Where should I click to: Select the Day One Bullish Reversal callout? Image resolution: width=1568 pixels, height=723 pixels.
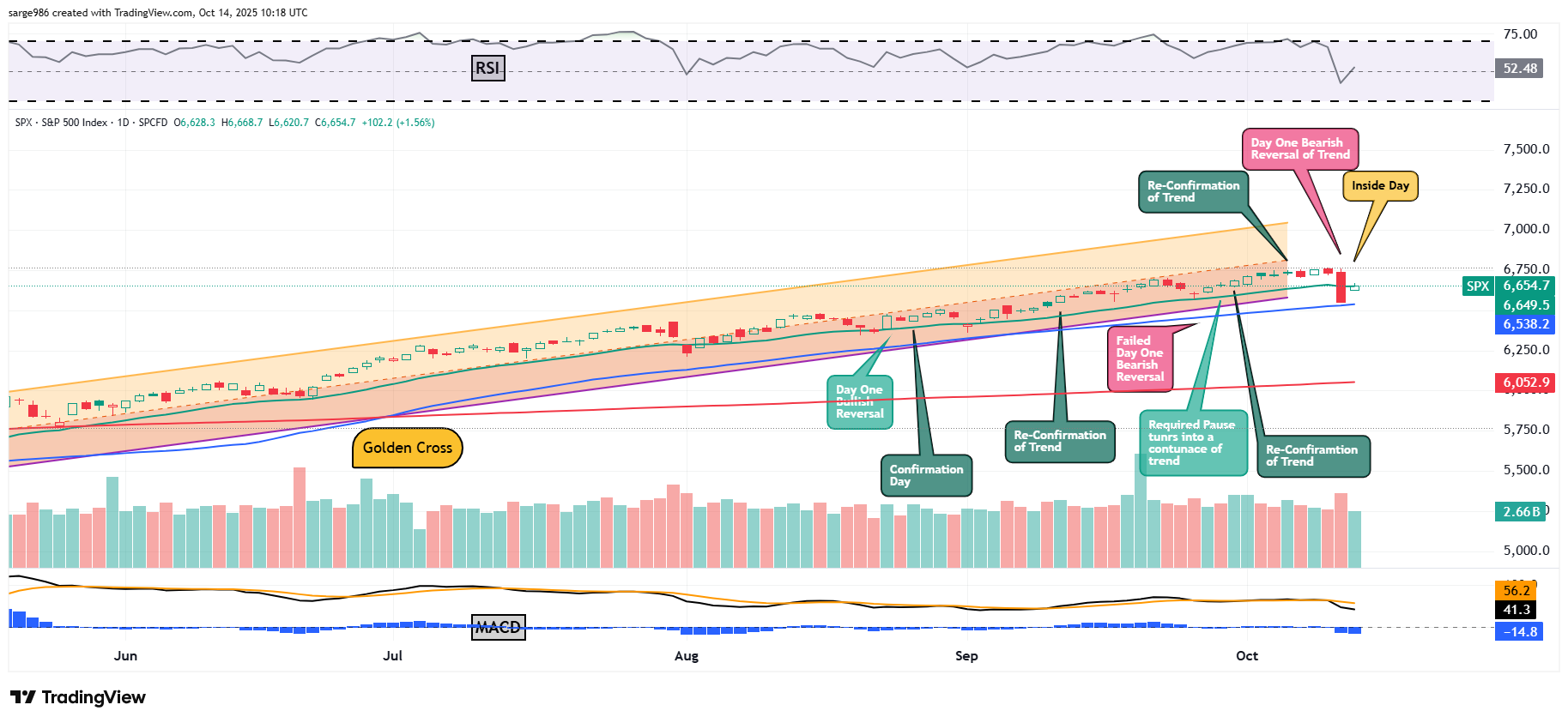(859, 402)
